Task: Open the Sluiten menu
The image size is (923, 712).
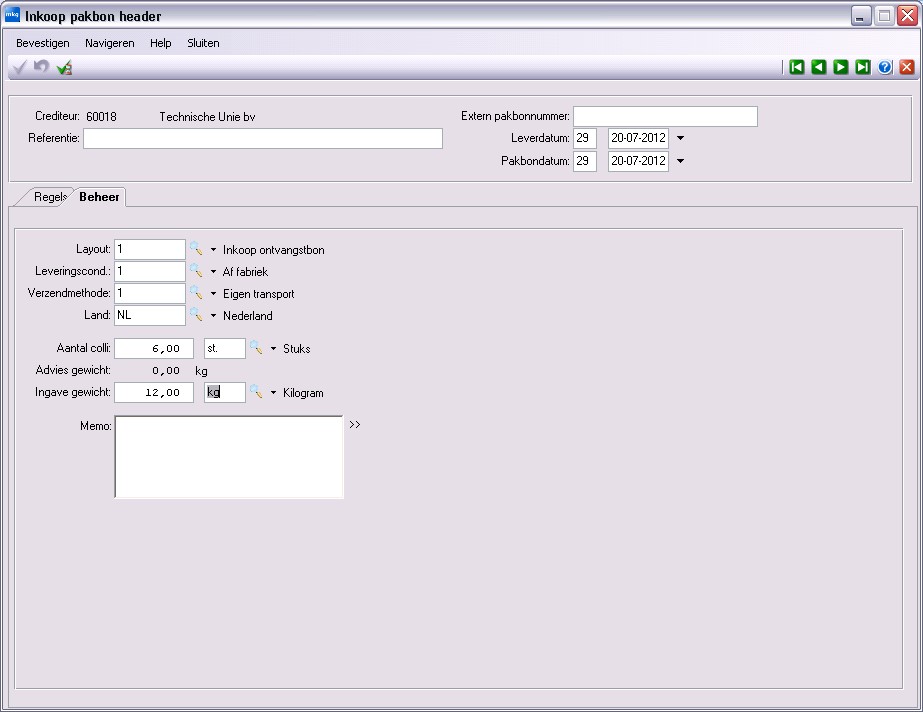Action: pyautogui.click(x=203, y=43)
